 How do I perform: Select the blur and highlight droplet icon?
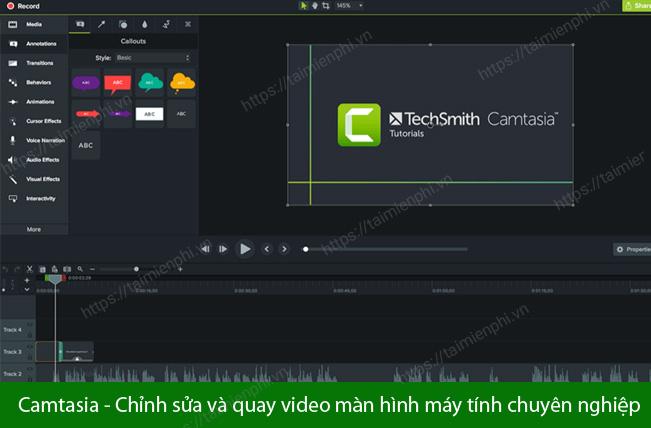click(144, 24)
